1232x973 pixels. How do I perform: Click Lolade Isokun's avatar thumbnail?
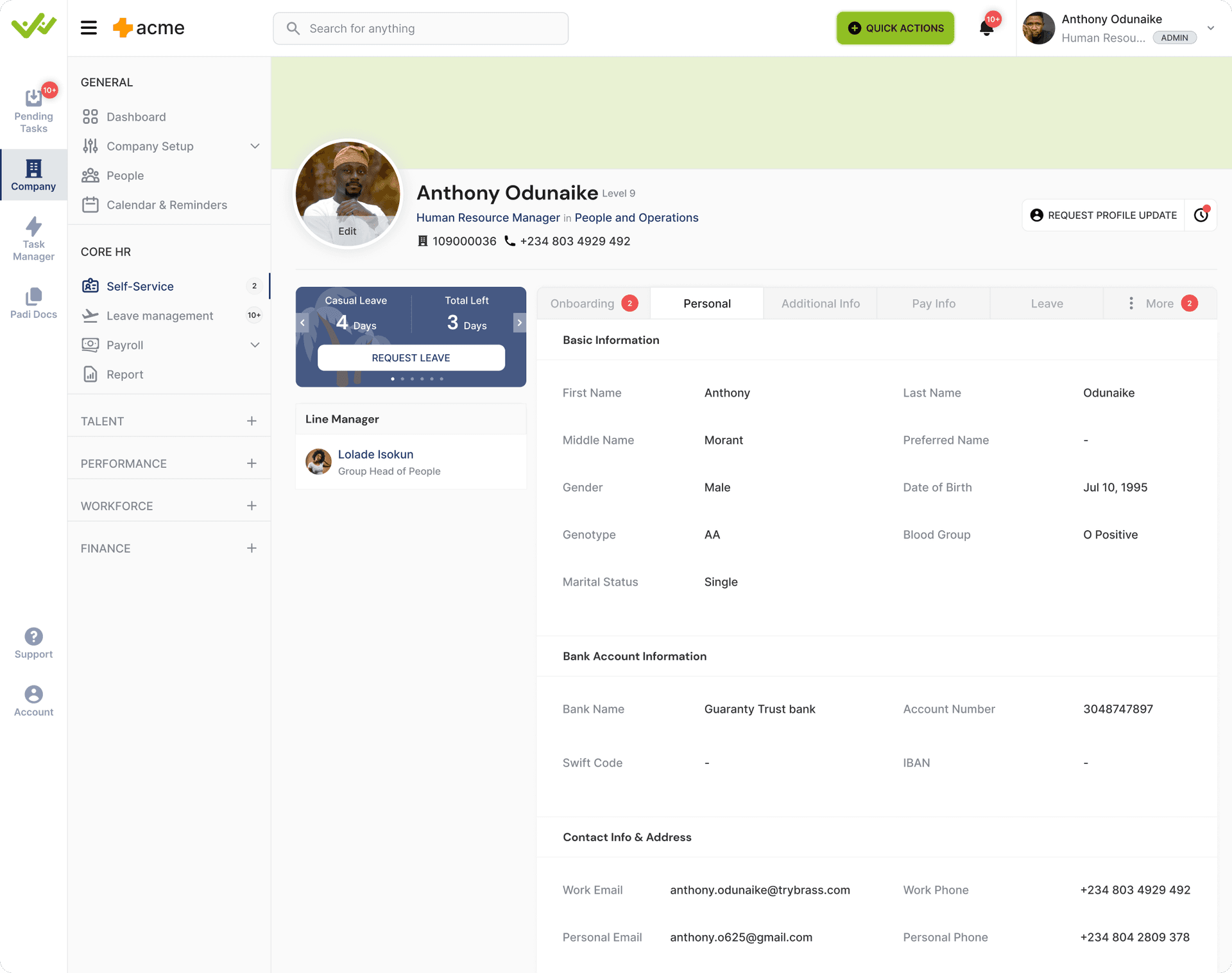[x=318, y=461]
